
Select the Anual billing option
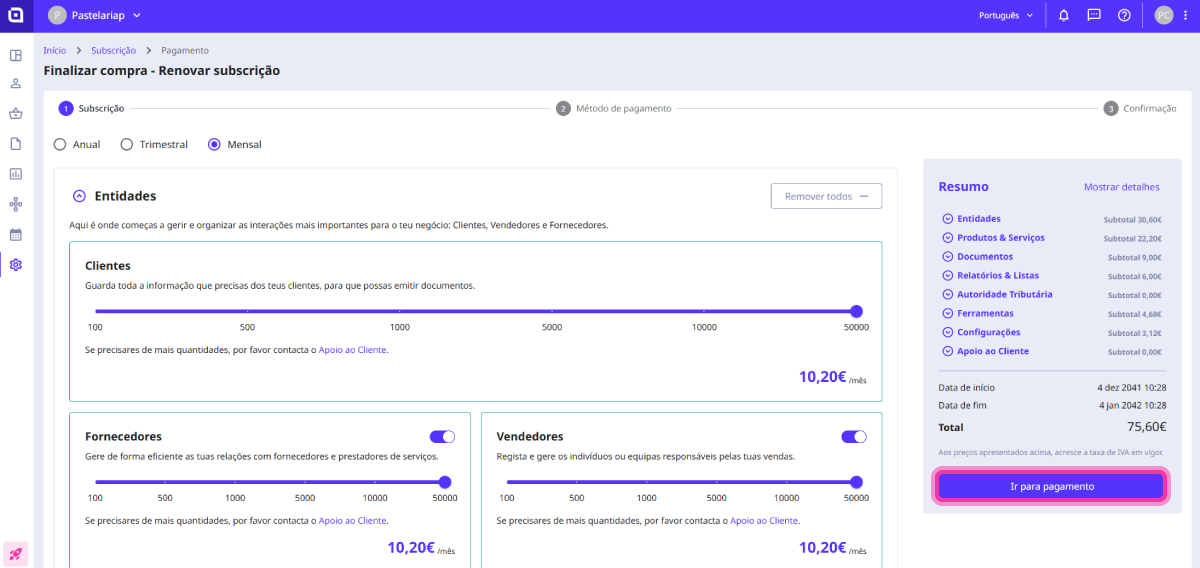60,144
